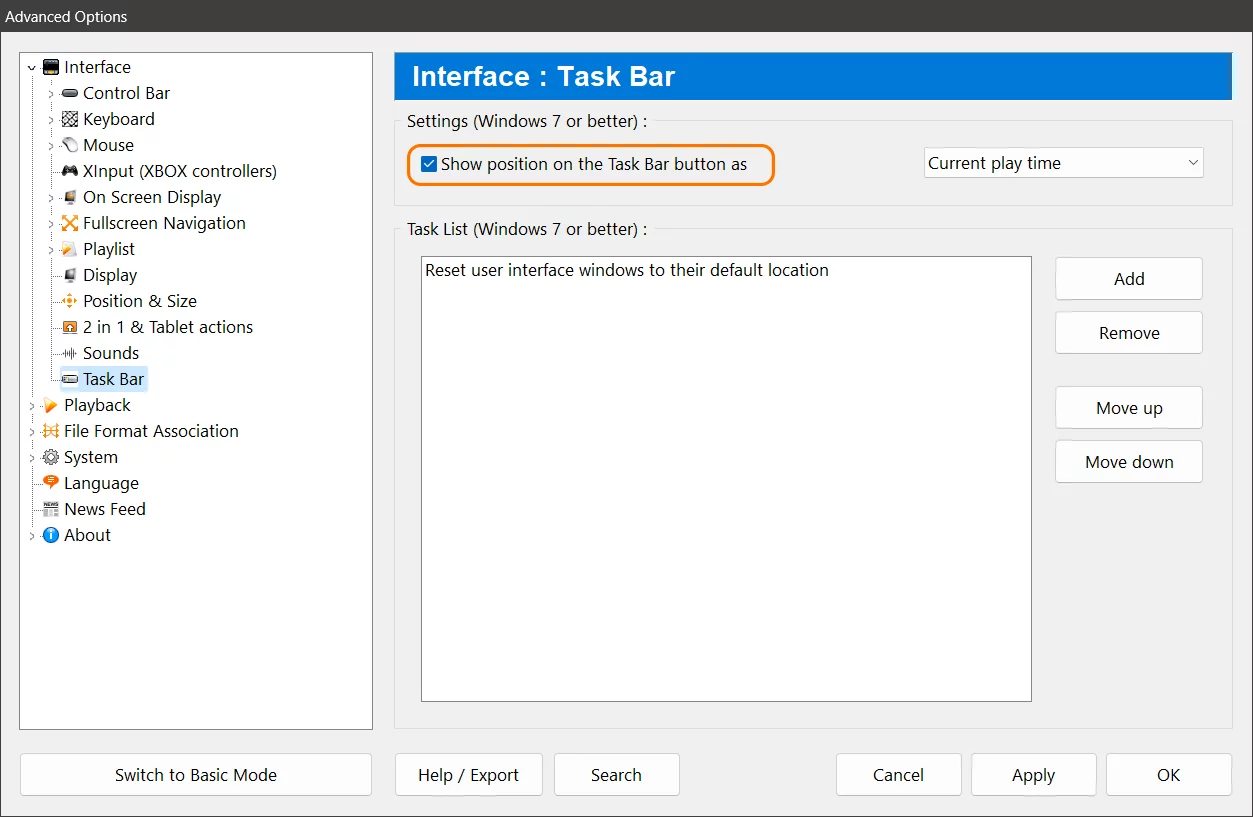Click the Control Bar icon
This screenshot has height=817, width=1253.
coord(70,93)
